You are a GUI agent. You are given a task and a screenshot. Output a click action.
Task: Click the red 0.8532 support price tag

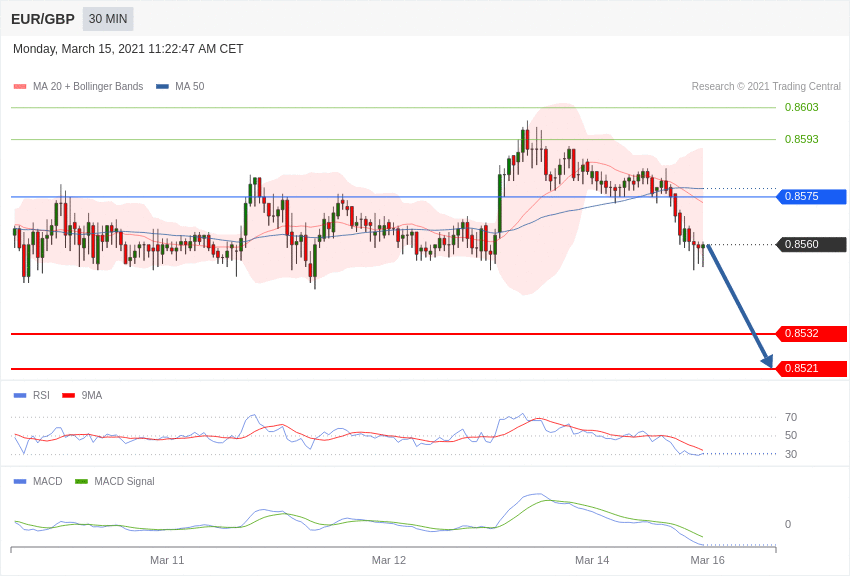(x=812, y=333)
